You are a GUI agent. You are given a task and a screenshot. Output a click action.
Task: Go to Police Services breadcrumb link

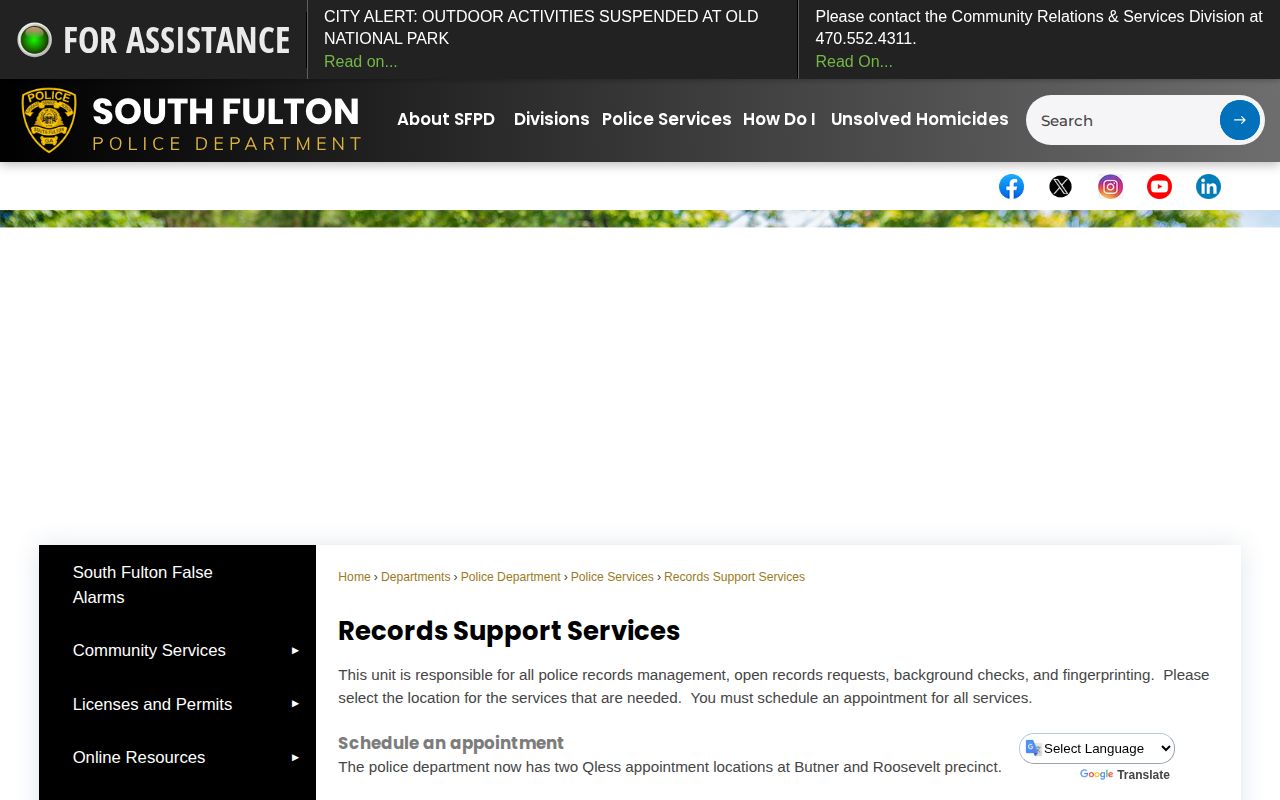pyautogui.click(x=612, y=577)
